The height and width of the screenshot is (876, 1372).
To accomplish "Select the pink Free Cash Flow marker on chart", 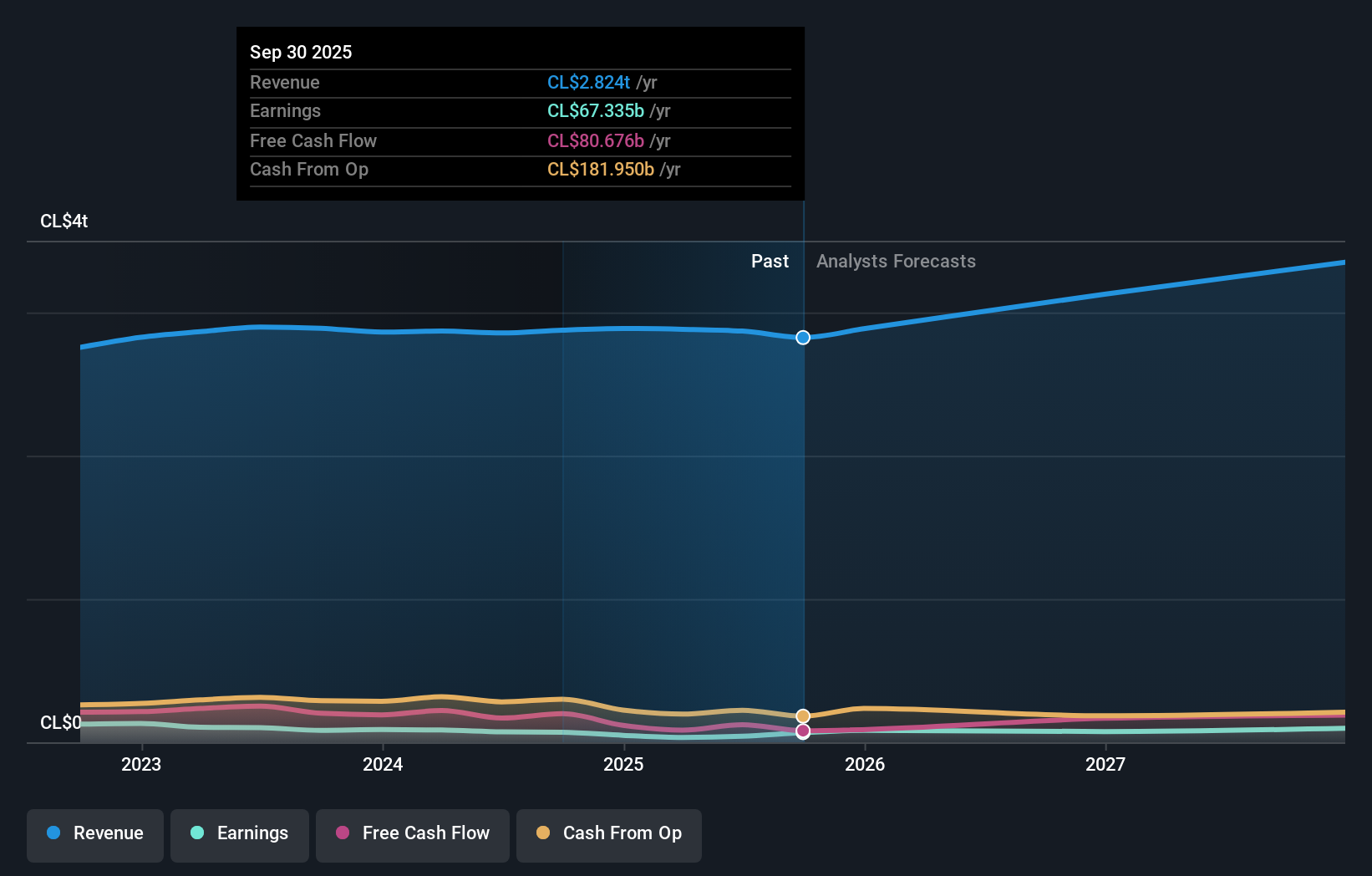I will point(803,732).
